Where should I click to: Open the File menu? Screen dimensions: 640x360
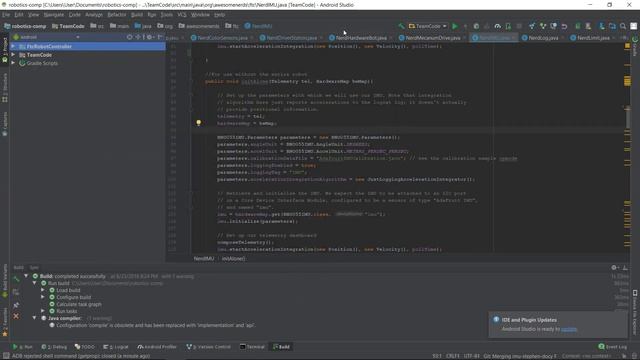(x=6, y=15)
